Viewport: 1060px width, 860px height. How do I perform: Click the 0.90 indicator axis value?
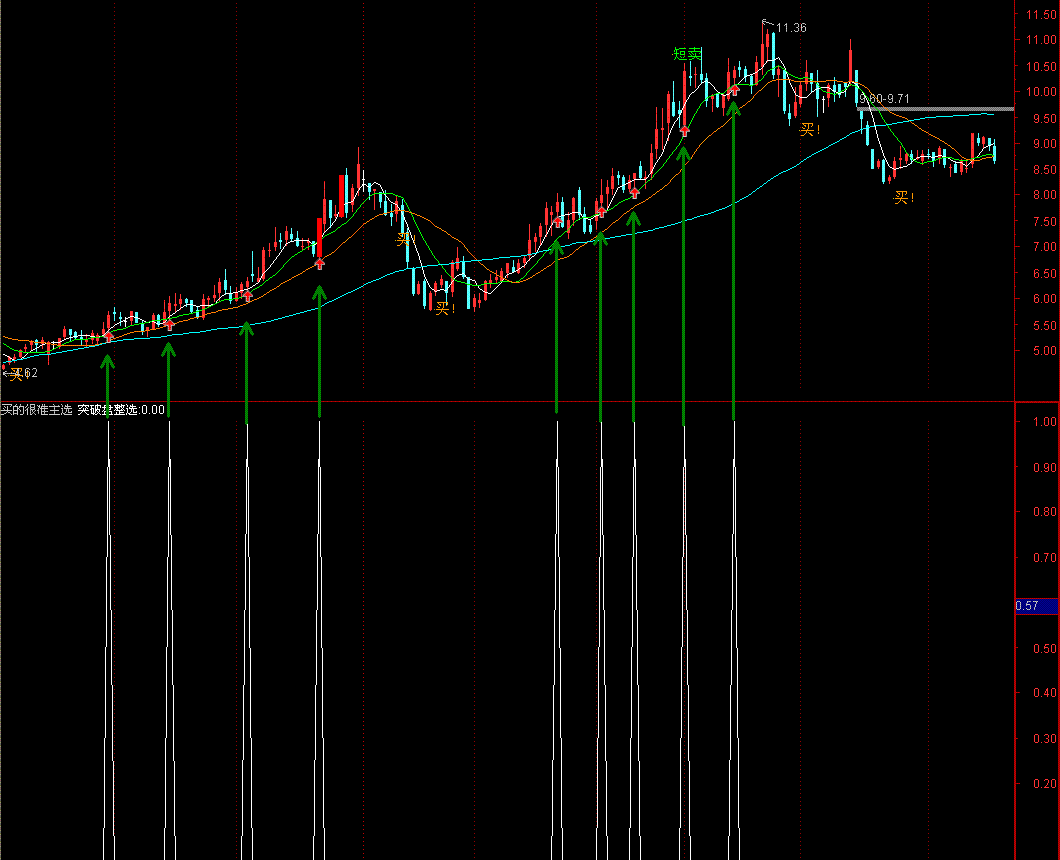pos(1044,467)
